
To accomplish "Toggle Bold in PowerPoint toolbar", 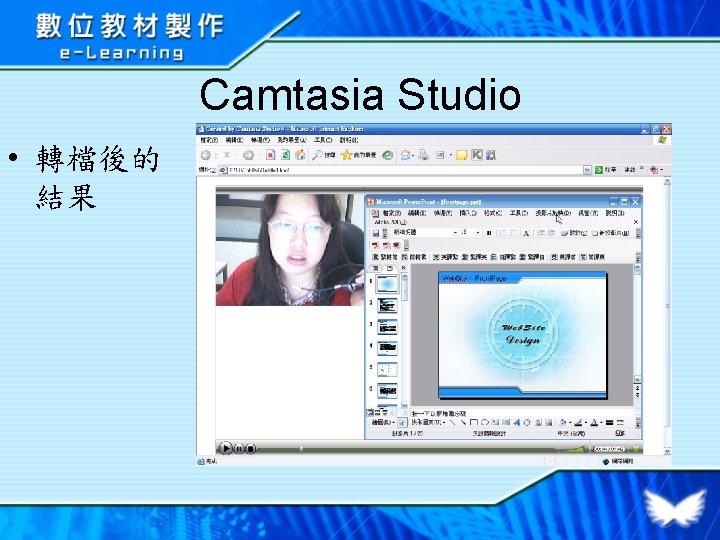I will pos(489,233).
